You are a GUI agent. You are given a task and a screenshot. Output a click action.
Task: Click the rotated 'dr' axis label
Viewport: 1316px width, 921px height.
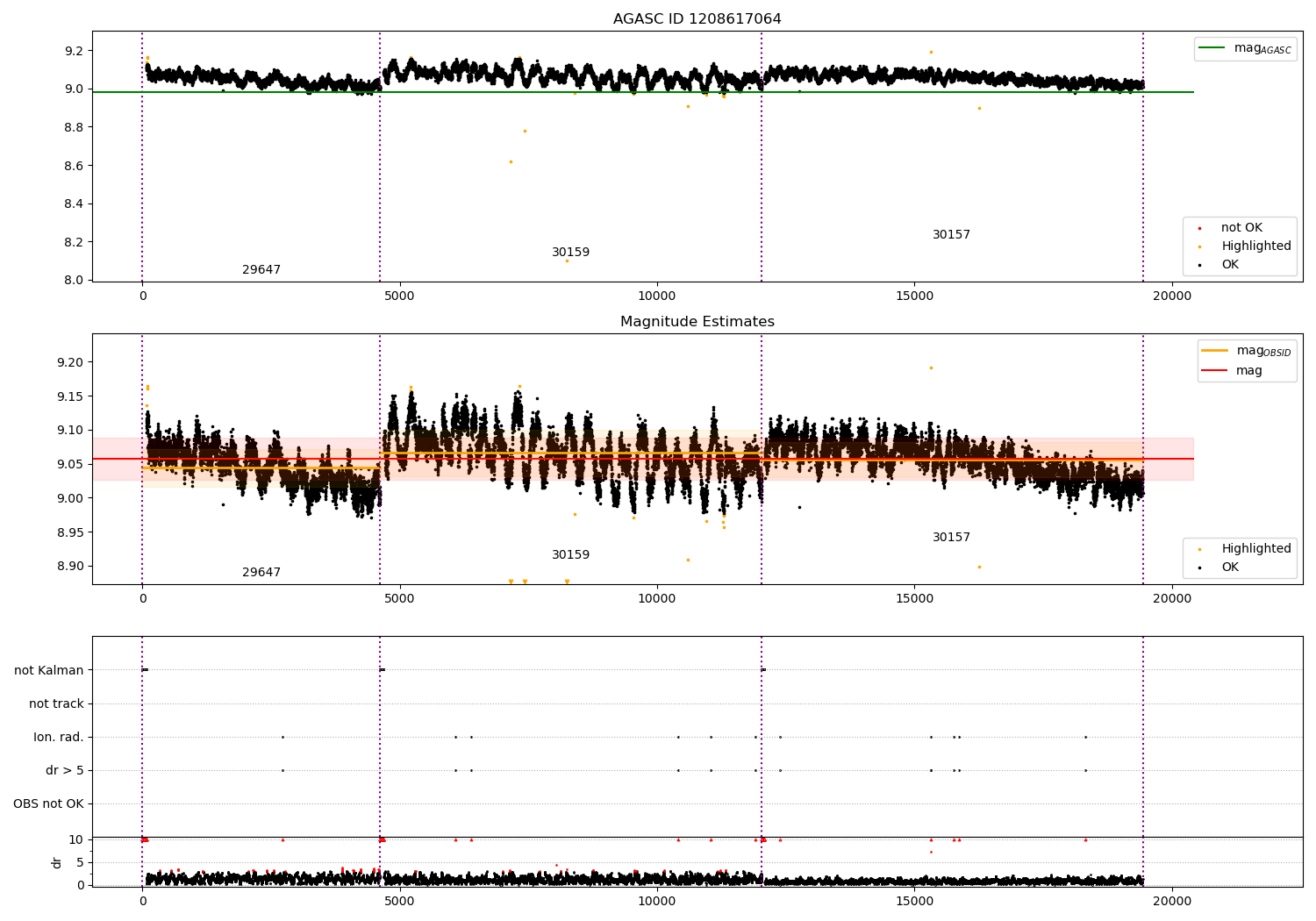[57, 862]
